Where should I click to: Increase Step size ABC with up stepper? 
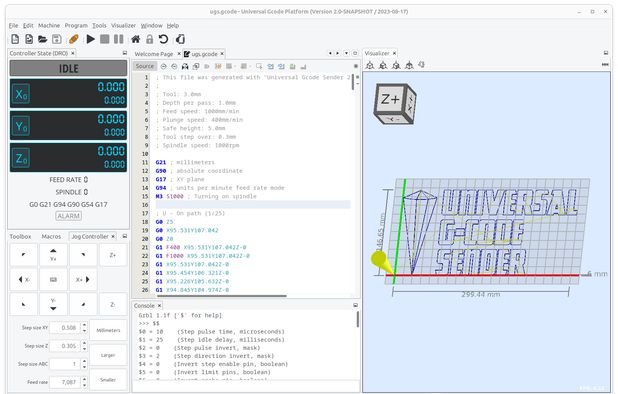click(84, 361)
